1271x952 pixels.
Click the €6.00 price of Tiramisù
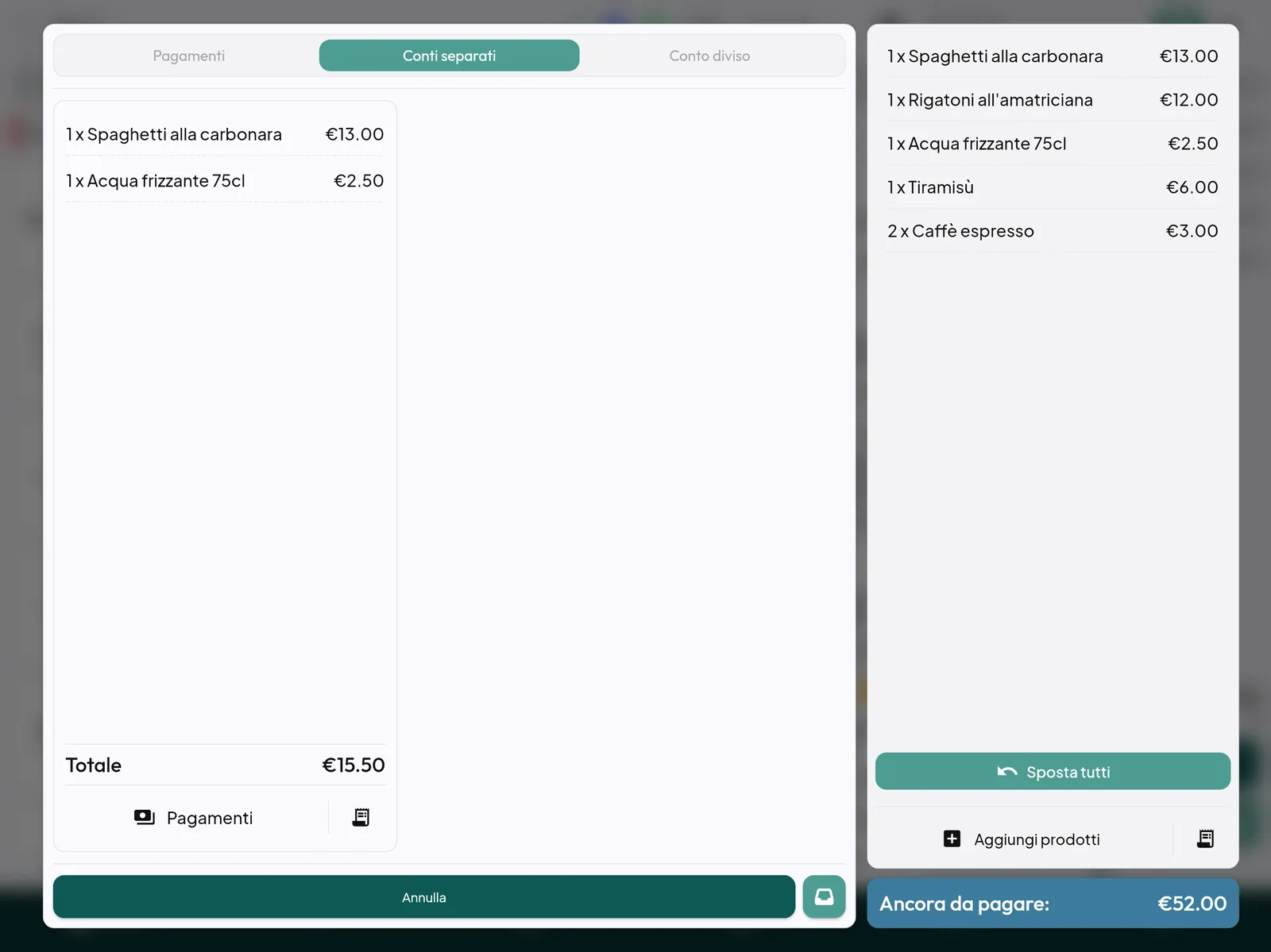coord(1192,187)
